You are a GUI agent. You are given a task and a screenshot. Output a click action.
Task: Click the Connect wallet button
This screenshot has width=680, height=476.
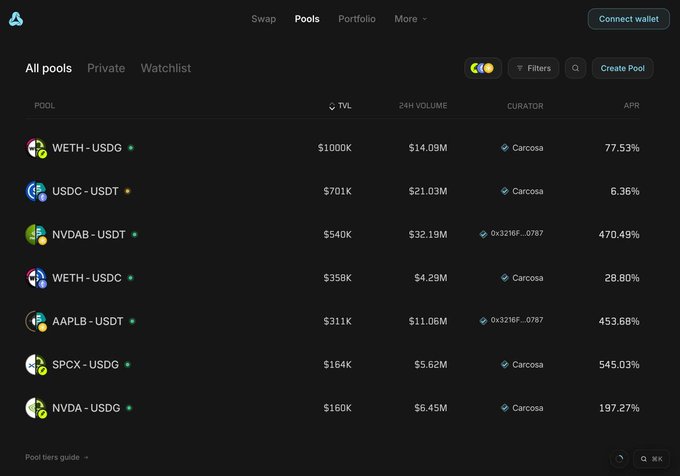tap(628, 19)
